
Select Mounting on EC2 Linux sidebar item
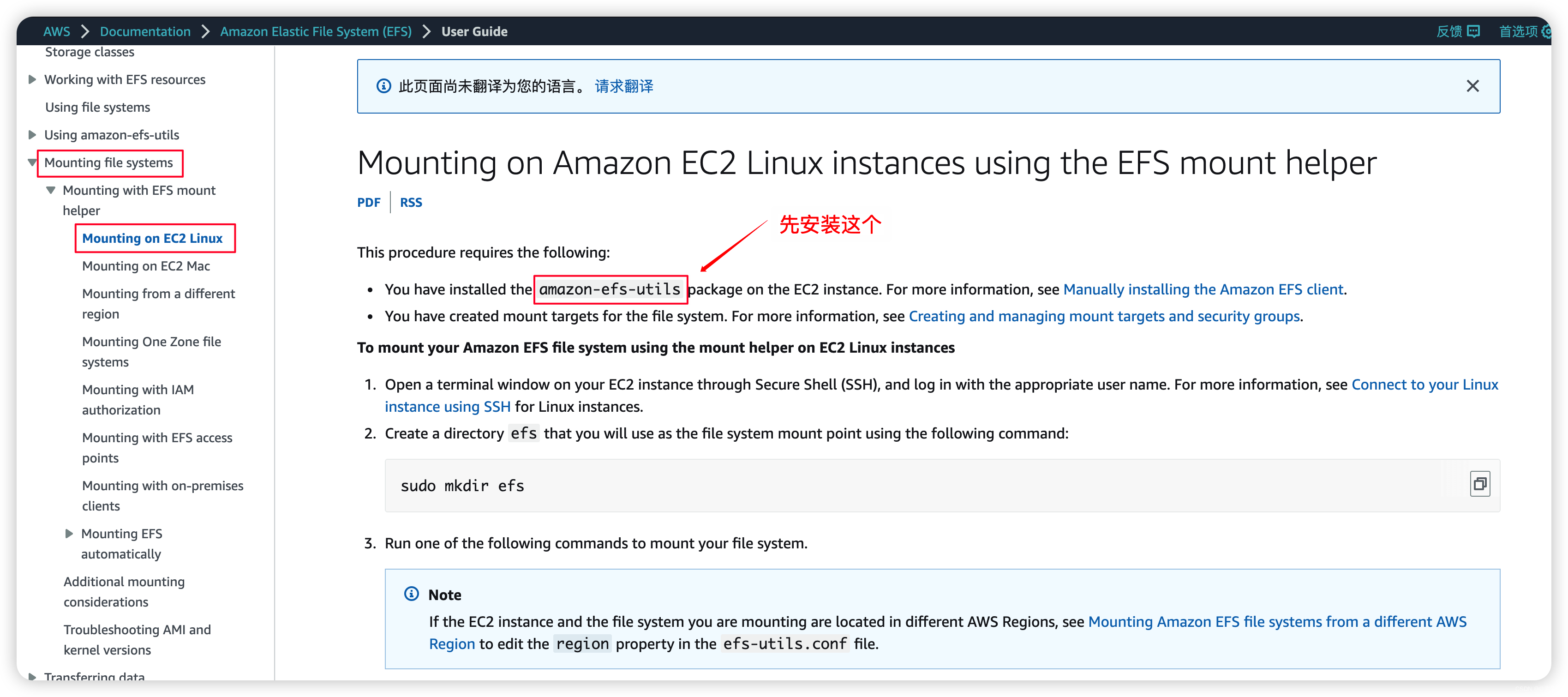(x=155, y=238)
